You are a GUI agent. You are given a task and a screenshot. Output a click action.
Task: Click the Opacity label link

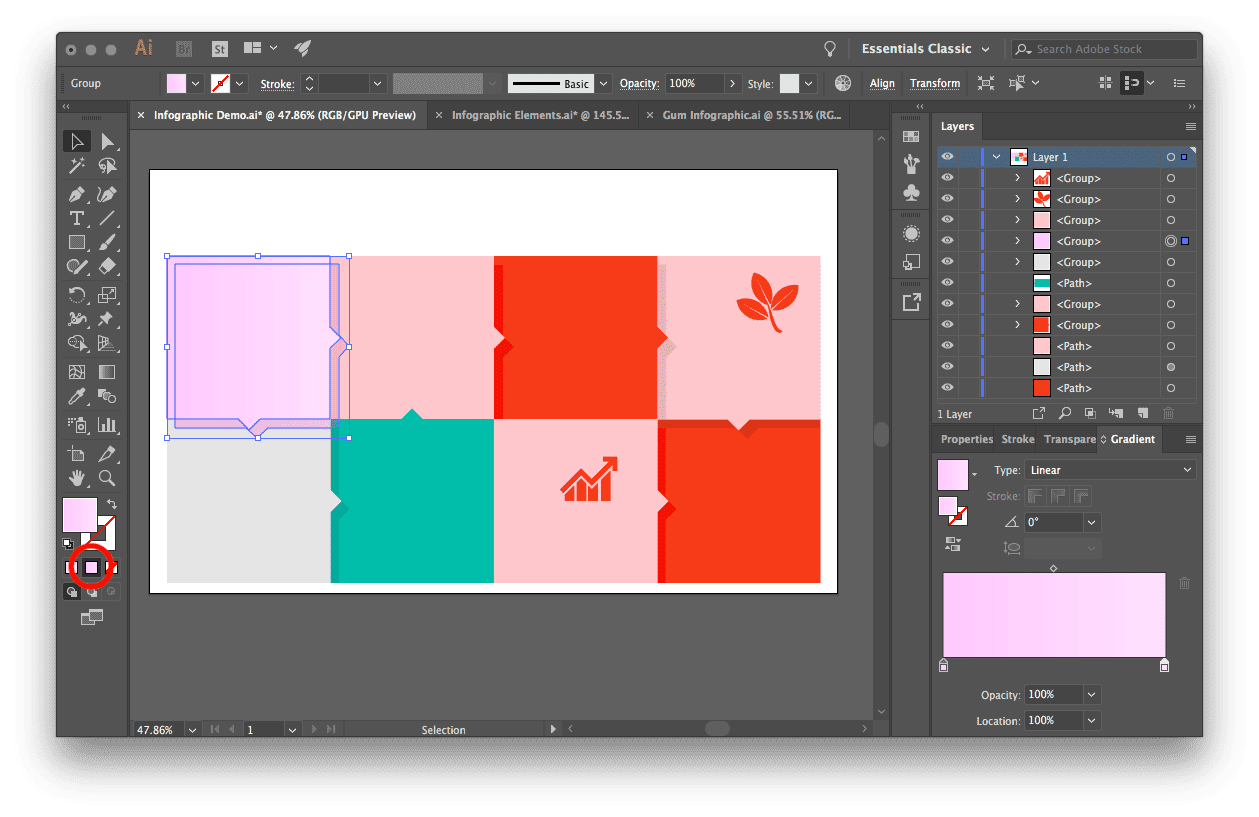click(x=638, y=84)
